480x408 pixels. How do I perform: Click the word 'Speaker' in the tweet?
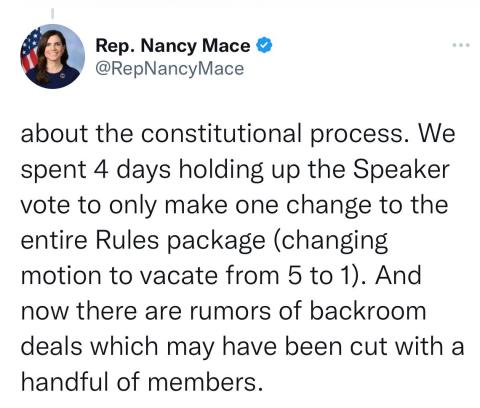click(401, 169)
